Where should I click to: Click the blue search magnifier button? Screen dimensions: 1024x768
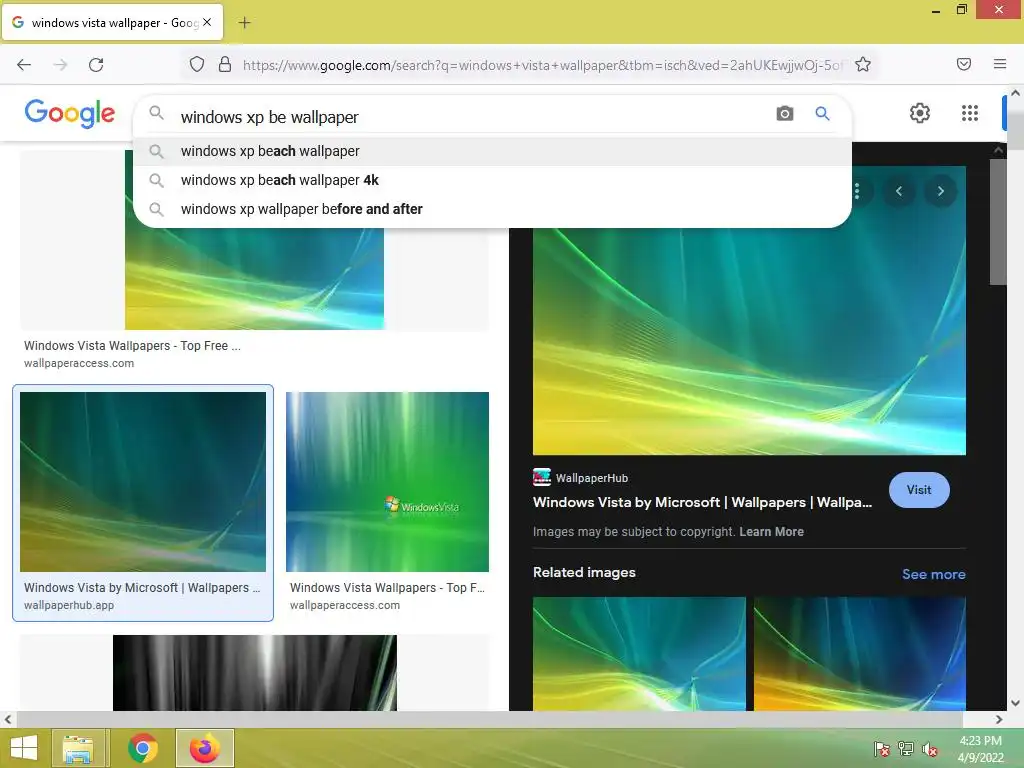pyautogui.click(x=822, y=114)
